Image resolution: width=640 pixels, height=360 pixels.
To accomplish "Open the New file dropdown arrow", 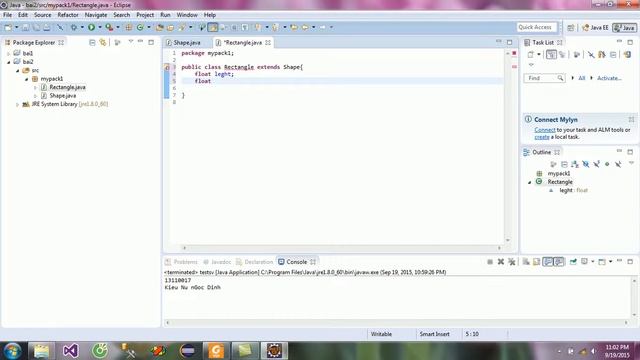I will pyautogui.click(x=16, y=27).
